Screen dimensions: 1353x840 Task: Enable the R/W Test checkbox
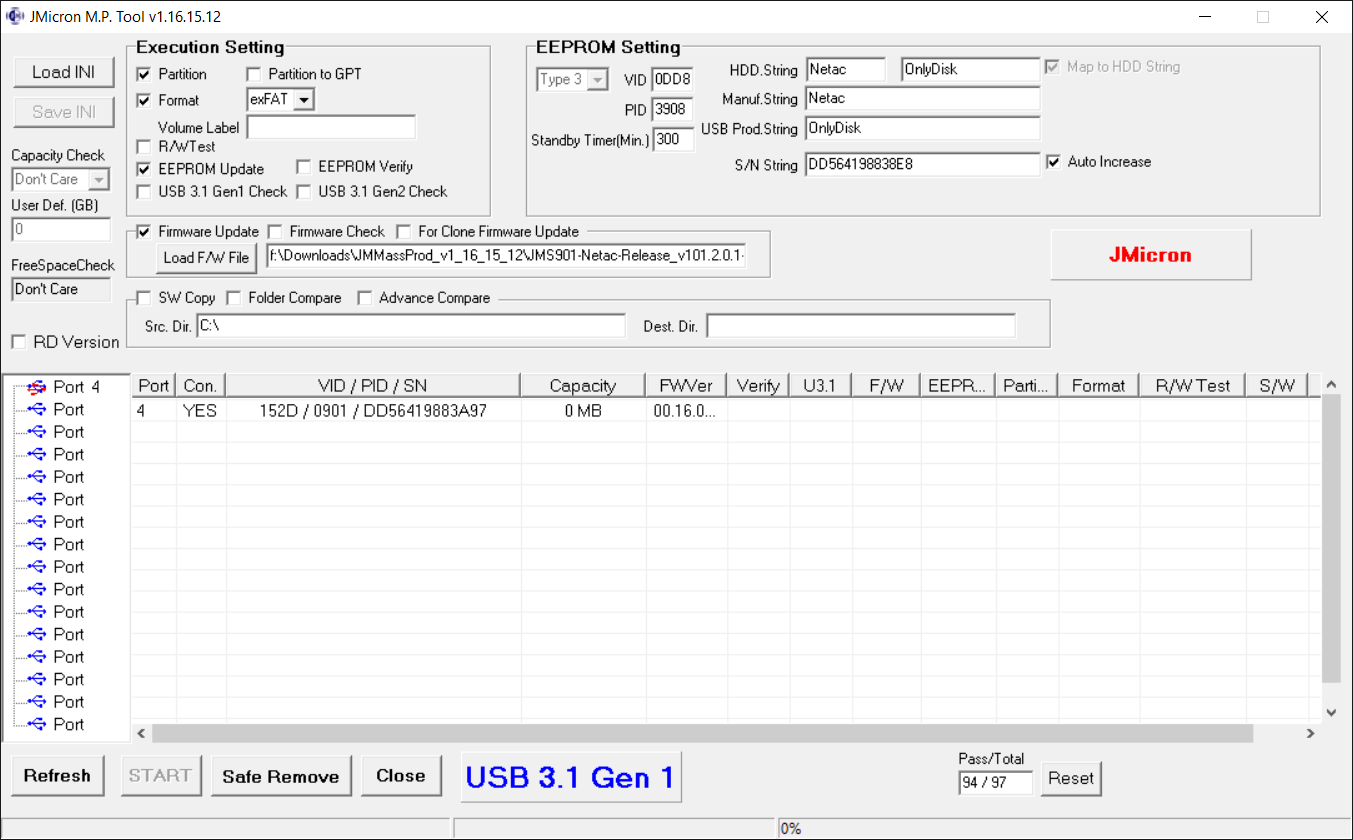point(144,147)
